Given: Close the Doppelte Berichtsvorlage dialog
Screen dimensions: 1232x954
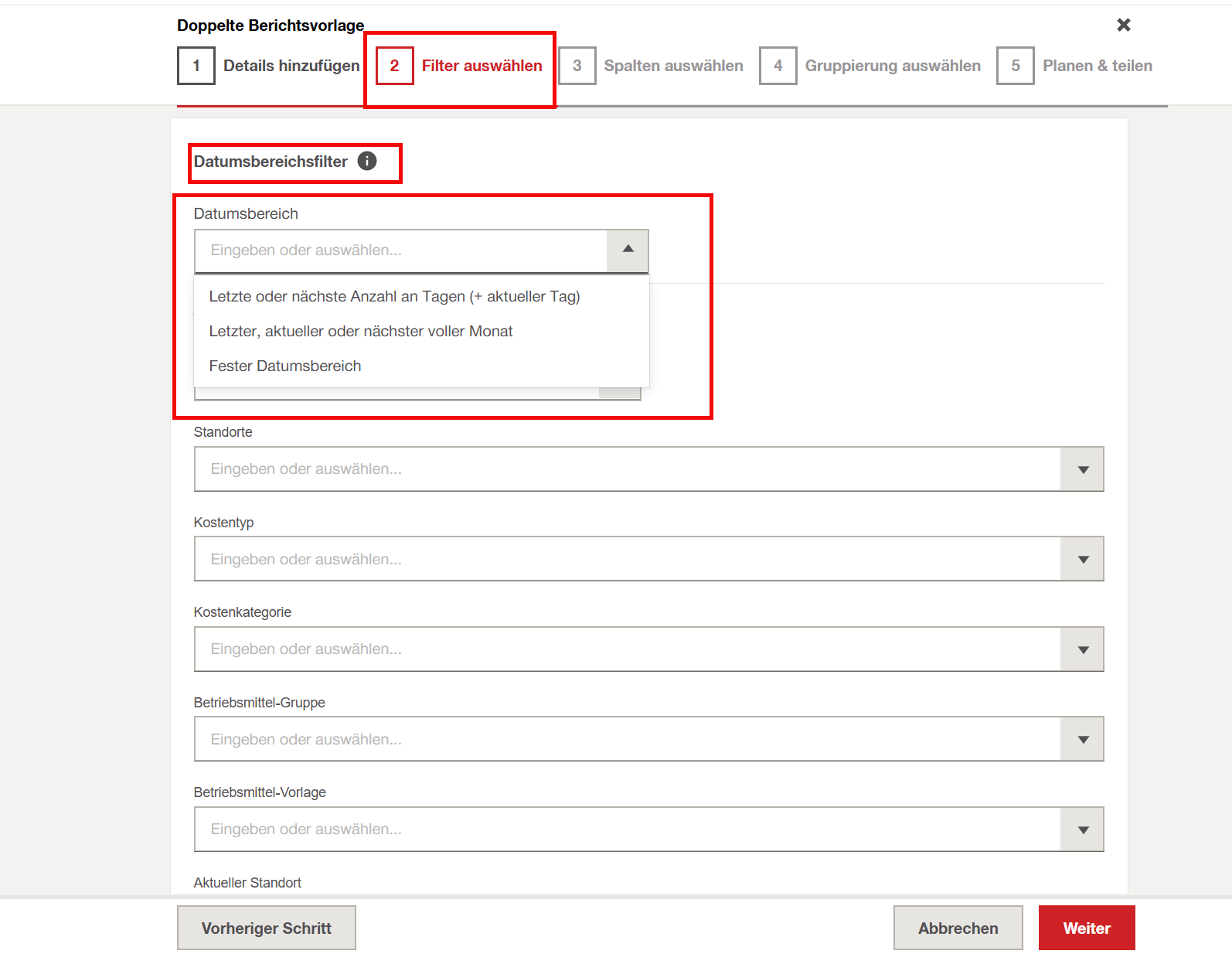Looking at the screenshot, I should coord(1124,25).
